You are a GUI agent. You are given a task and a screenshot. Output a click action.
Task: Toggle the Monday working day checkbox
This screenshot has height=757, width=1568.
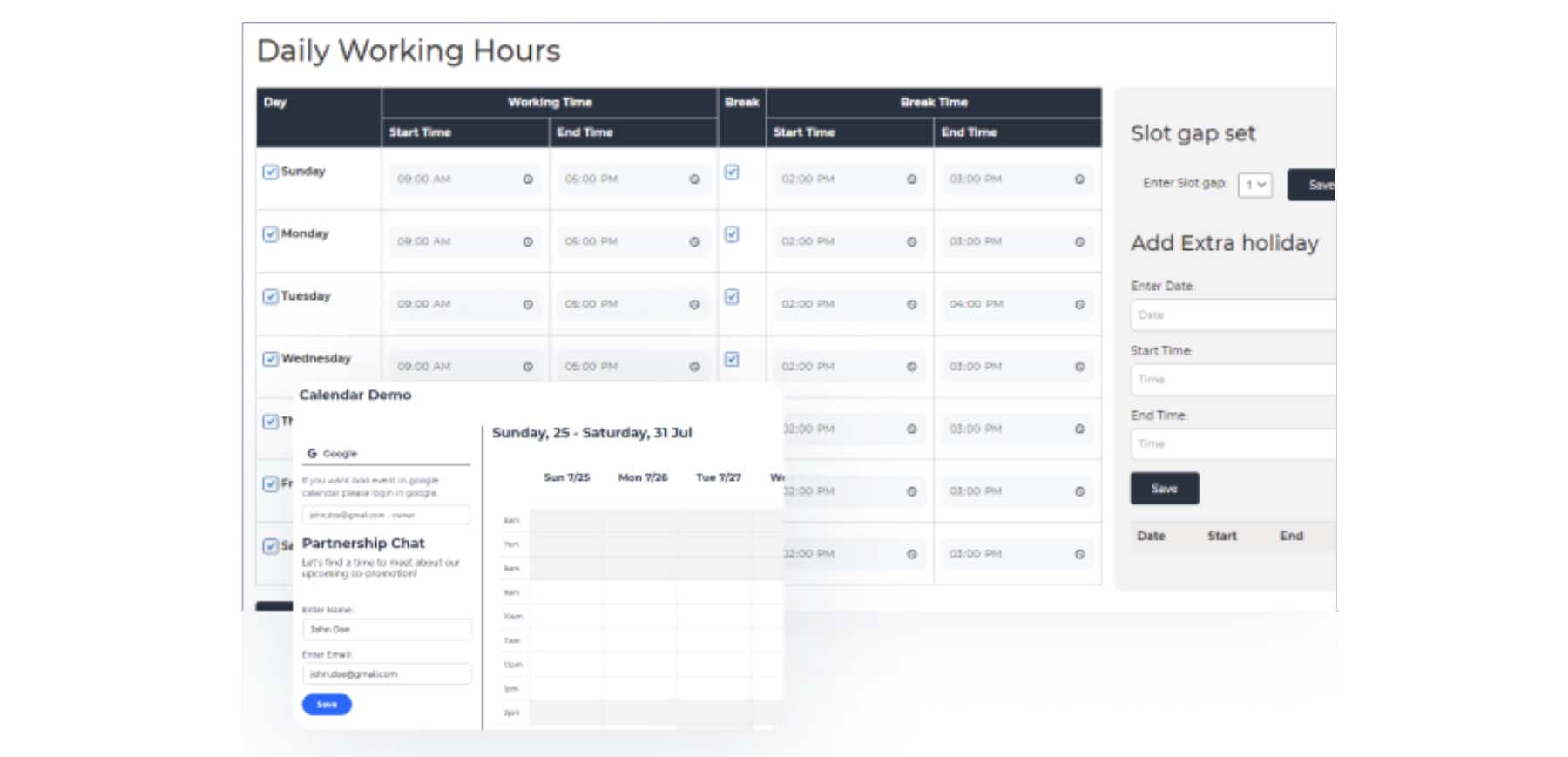[x=271, y=234]
